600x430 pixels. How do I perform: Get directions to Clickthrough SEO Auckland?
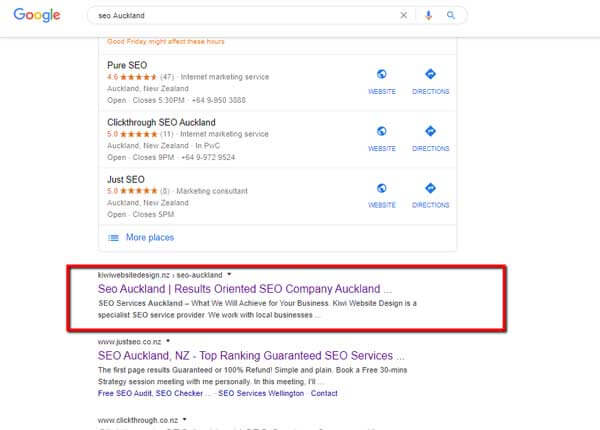pyautogui.click(x=430, y=131)
